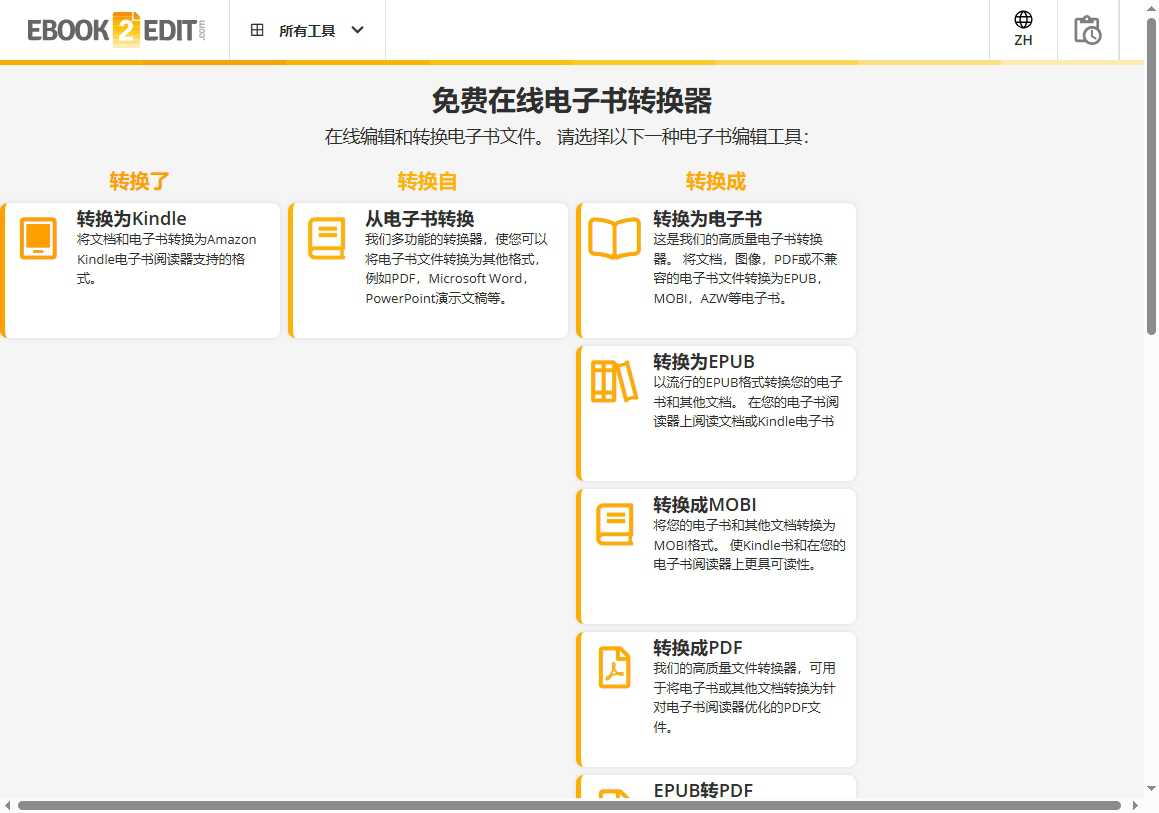Click the 转换了 column heading
Viewport: 1159px width, 813px height.
coord(139,181)
